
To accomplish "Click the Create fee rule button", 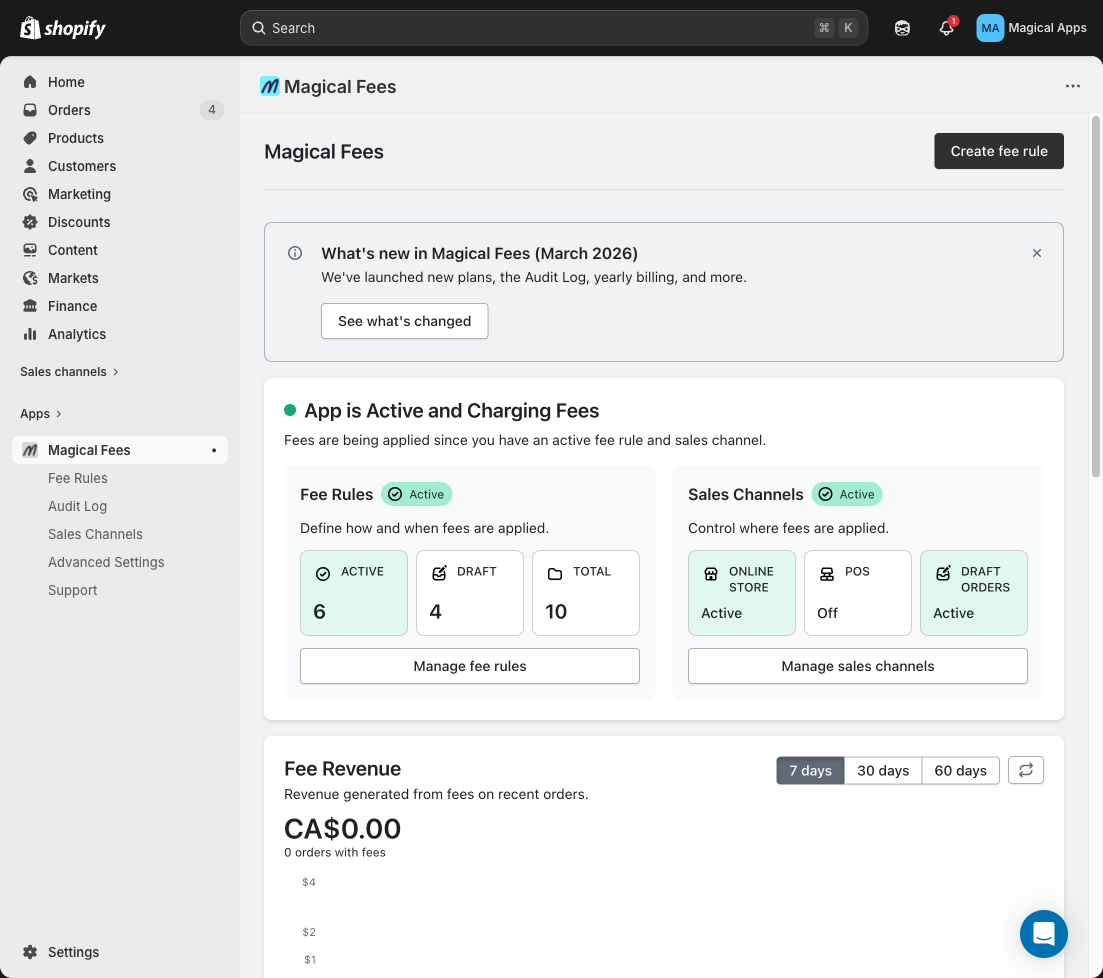I will 998,151.
